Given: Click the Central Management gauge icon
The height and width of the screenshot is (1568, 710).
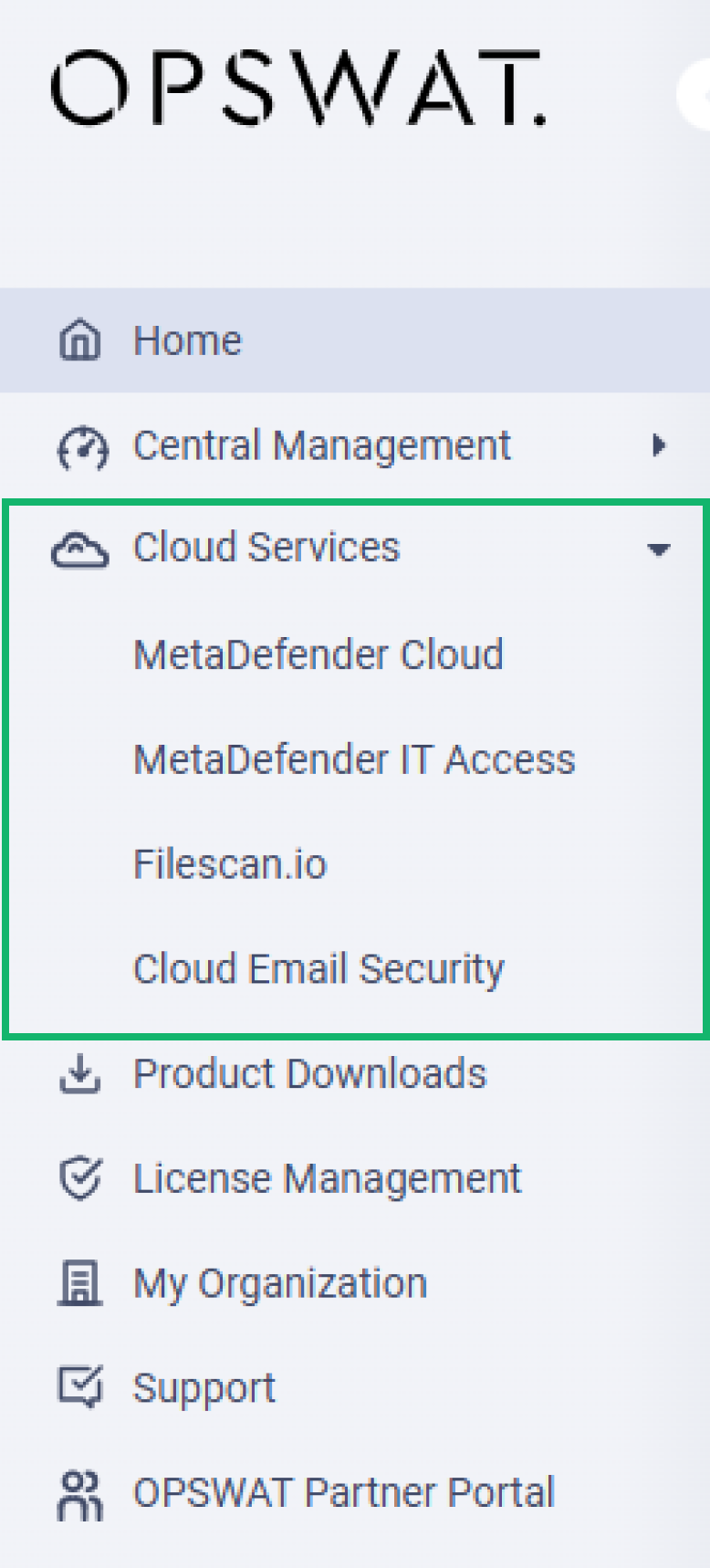Looking at the screenshot, I should pyautogui.click(x=82, y=446).
